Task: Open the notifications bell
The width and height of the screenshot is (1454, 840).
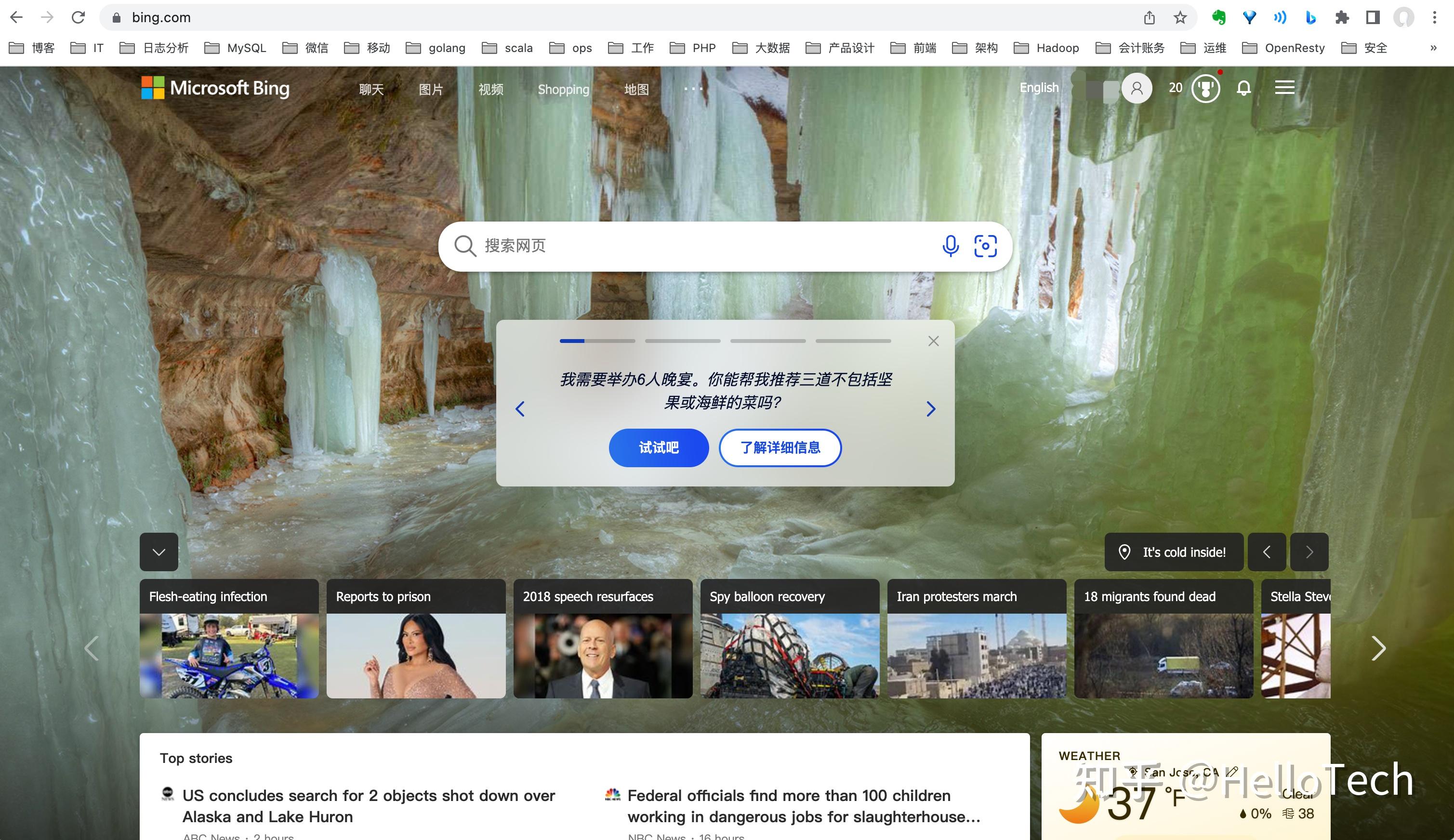Action: (1244, 88)
